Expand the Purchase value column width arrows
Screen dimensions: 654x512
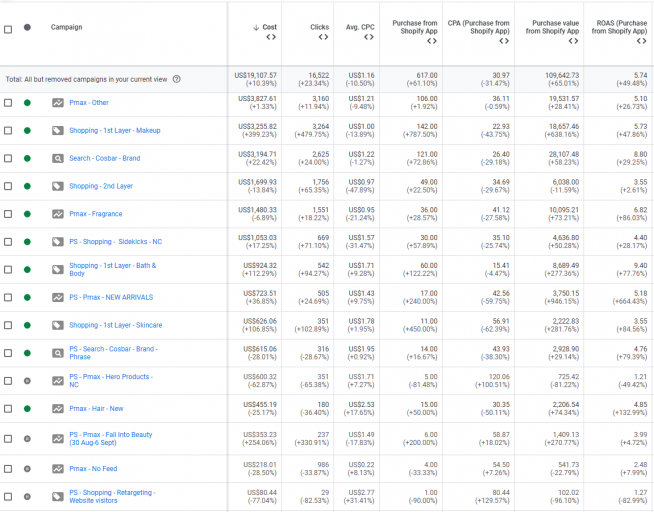[574, 41]
